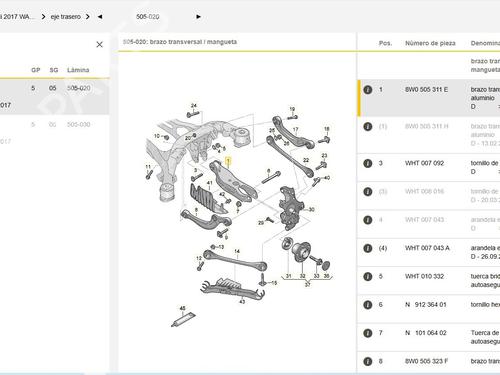Open info for part 8W0 505 311 E
The image size is (500, 375).
368,90
